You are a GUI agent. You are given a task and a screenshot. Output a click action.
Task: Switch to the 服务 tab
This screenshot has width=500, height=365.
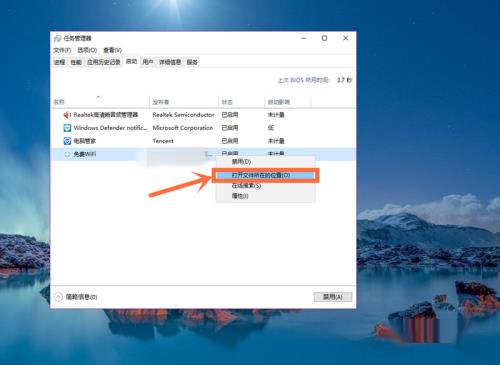click(192, 62)
